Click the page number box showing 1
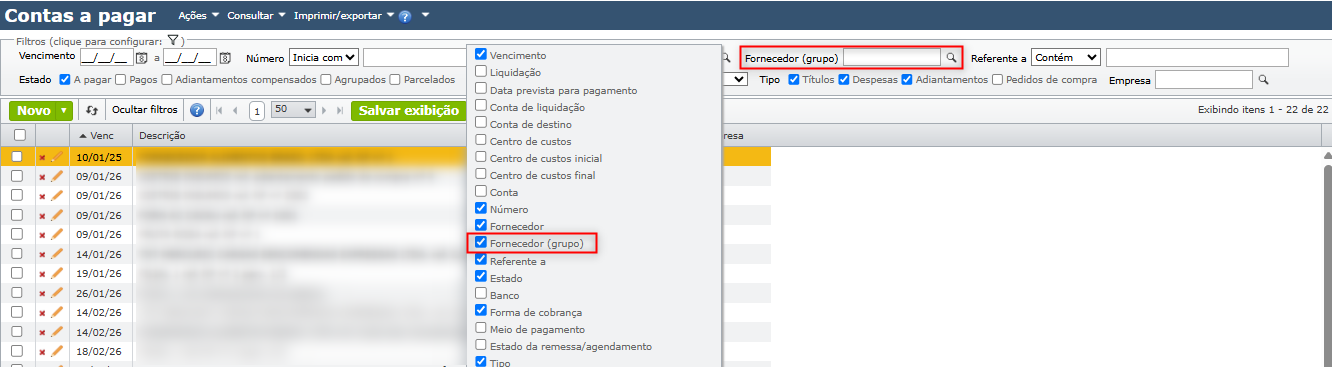The image size is (1332, 367). coord(257,110)
